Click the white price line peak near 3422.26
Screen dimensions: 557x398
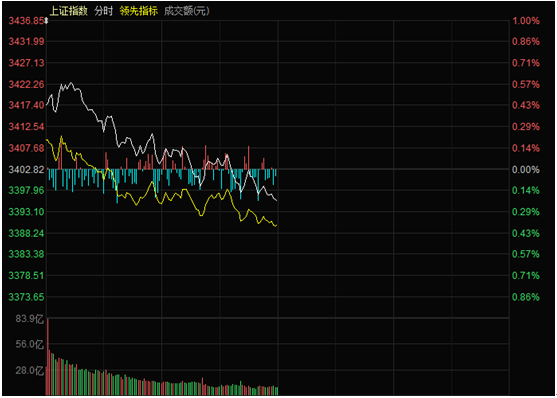[x=71, y=83]
